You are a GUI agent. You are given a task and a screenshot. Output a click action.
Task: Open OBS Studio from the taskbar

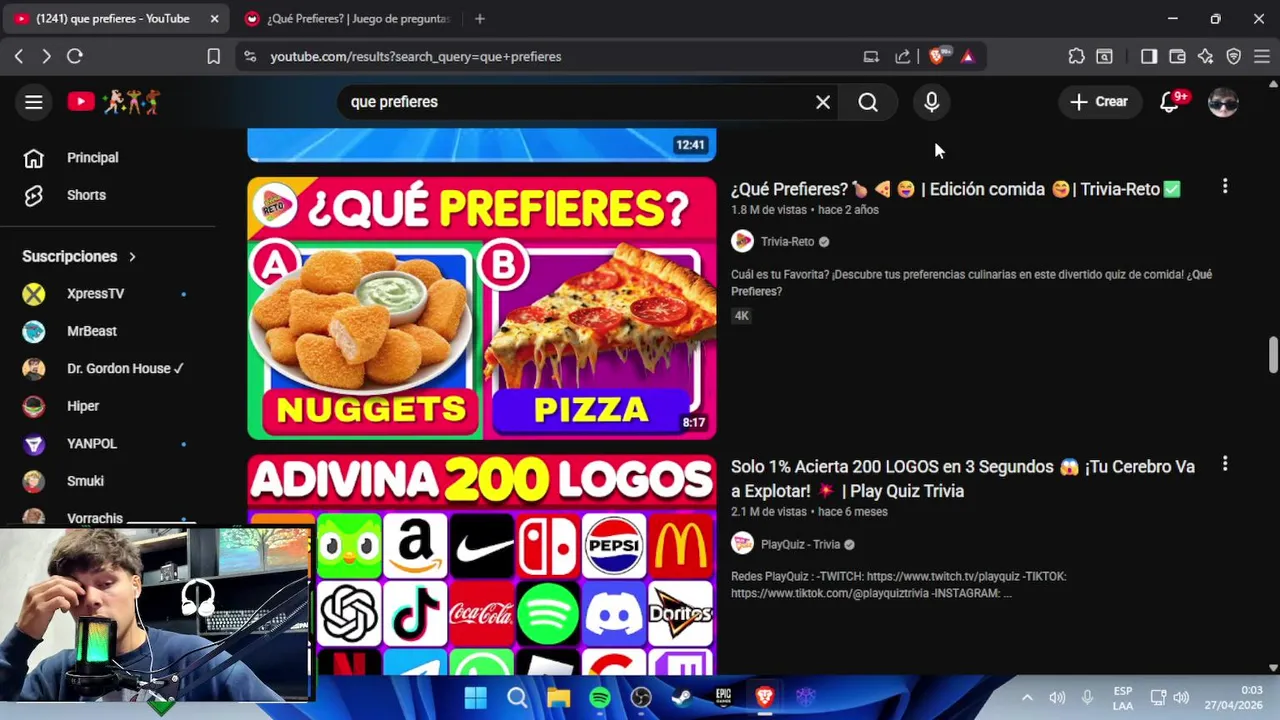click(x=641, y=697)
